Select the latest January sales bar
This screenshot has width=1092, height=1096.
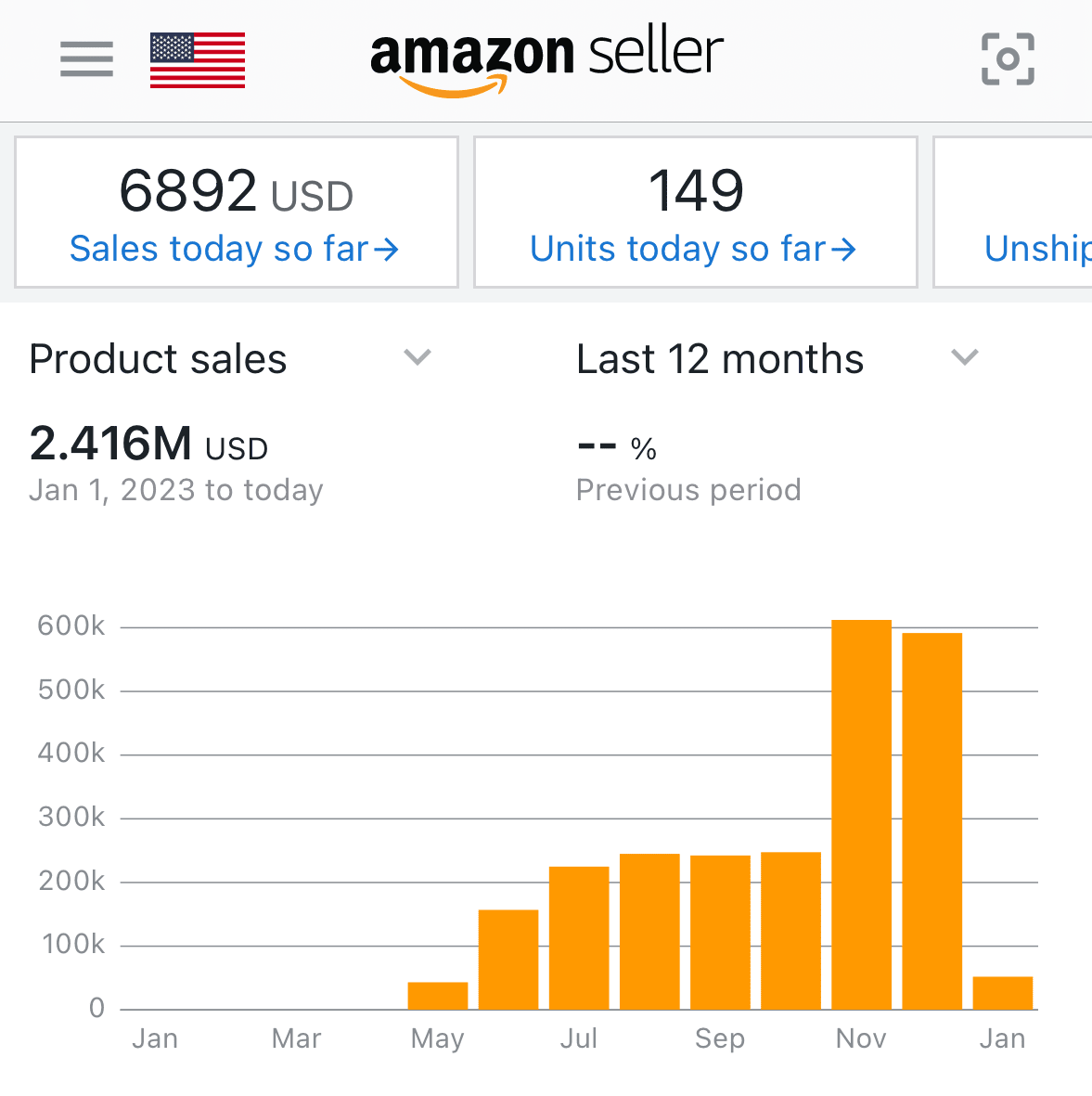(1002, 992)
